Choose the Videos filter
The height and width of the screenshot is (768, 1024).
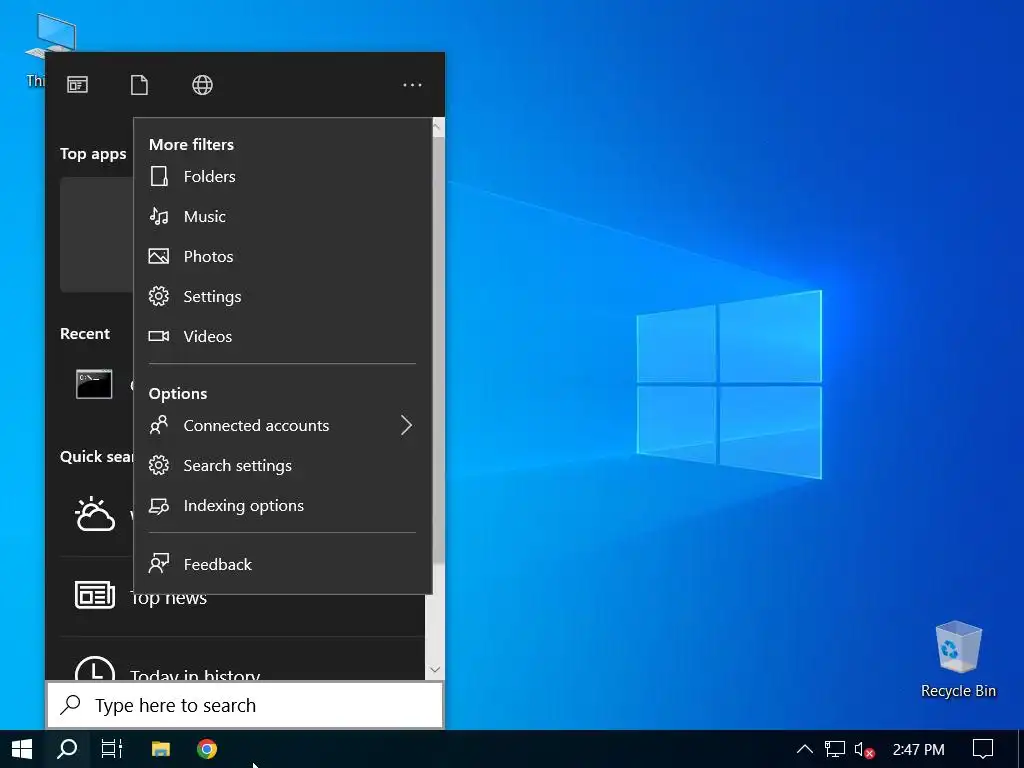click(282, 336)
